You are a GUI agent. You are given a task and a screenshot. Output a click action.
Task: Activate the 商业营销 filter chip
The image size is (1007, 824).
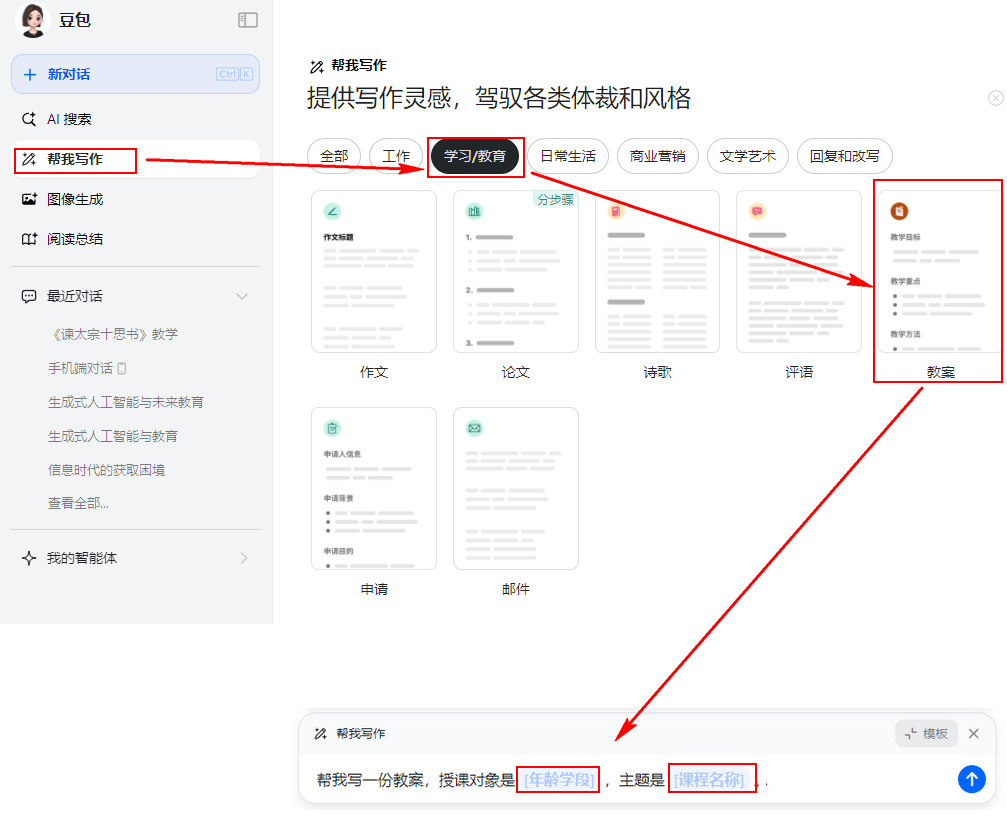657,156
